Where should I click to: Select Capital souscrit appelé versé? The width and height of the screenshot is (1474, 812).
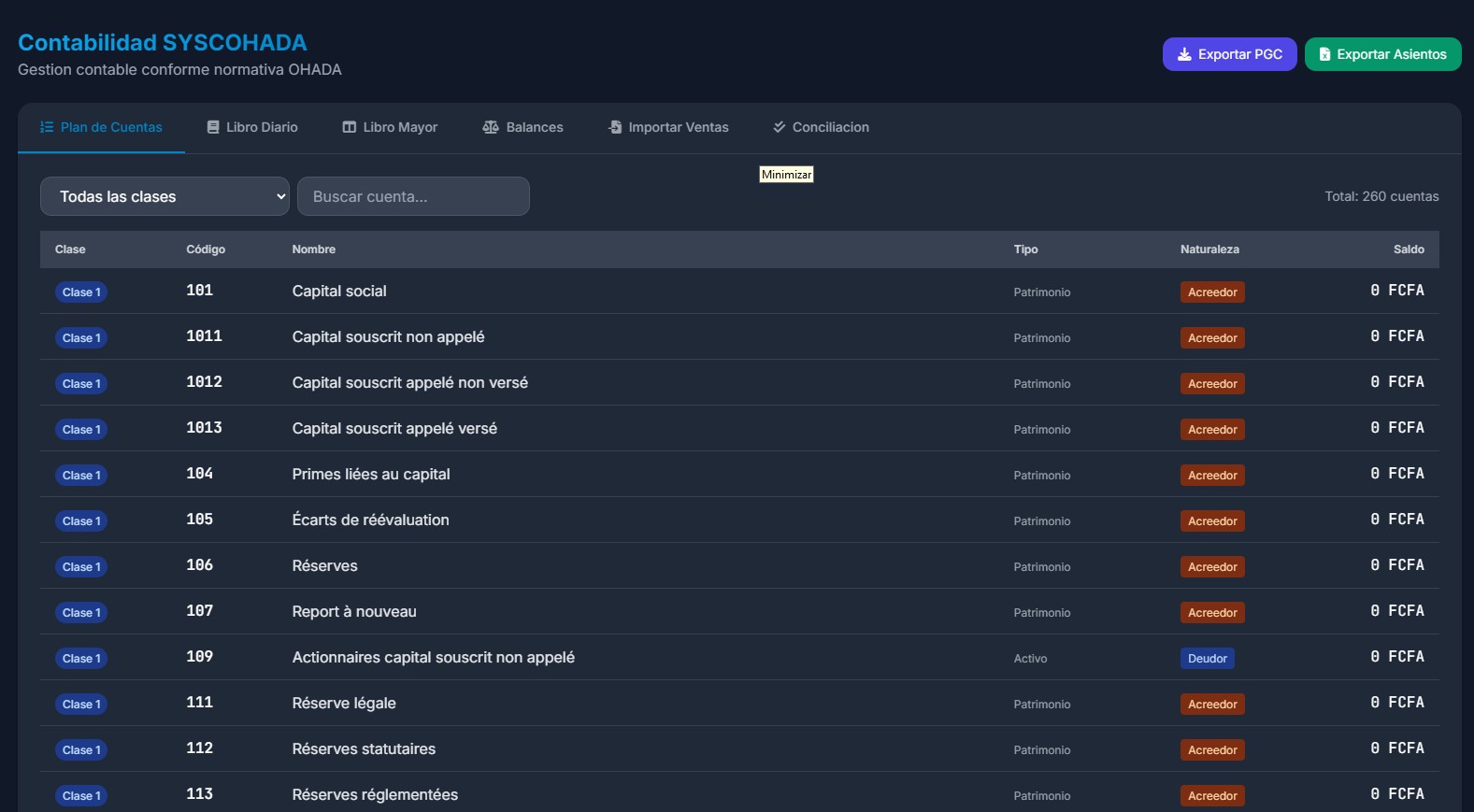(x=394, y=429)
